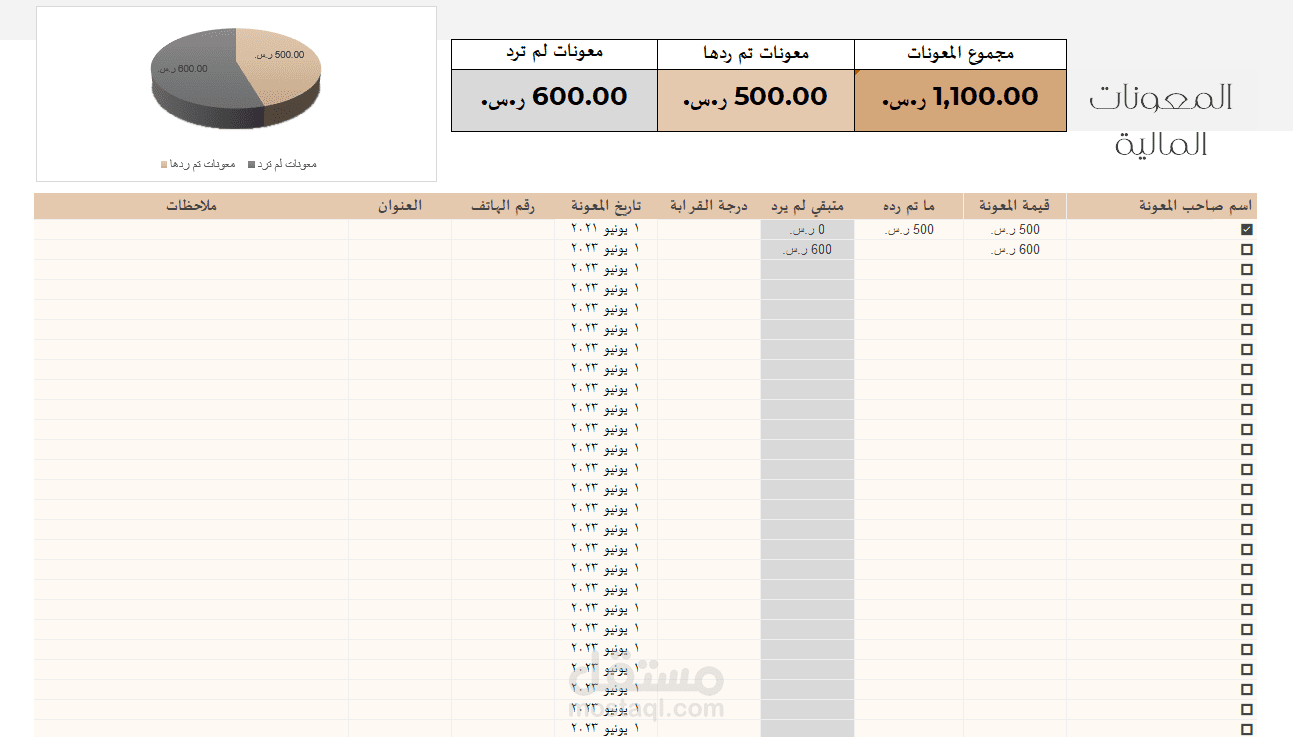Image resolution: width=1293 pixels, height=737 pixels.
Task: Select the معونات لم ترد summary header cell
Action: point(554,54)
